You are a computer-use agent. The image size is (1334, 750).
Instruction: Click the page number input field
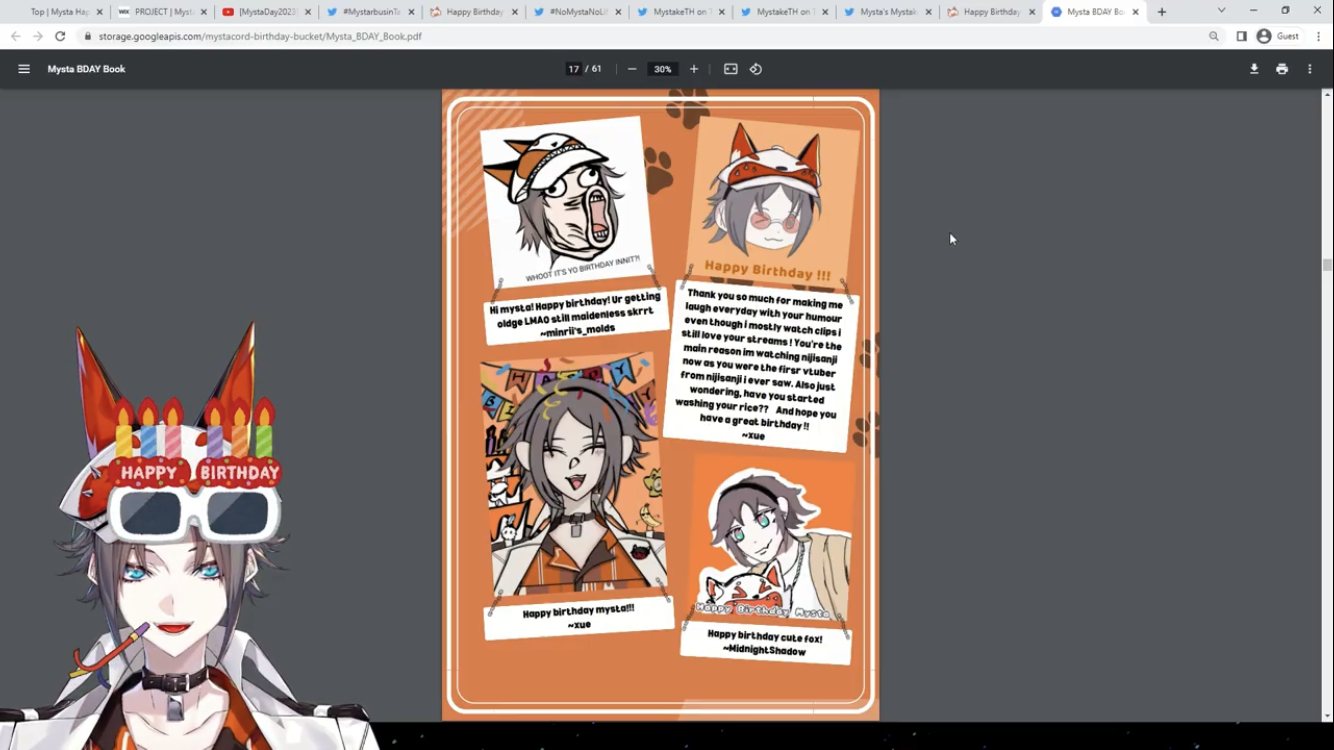(x=574, y=69)
